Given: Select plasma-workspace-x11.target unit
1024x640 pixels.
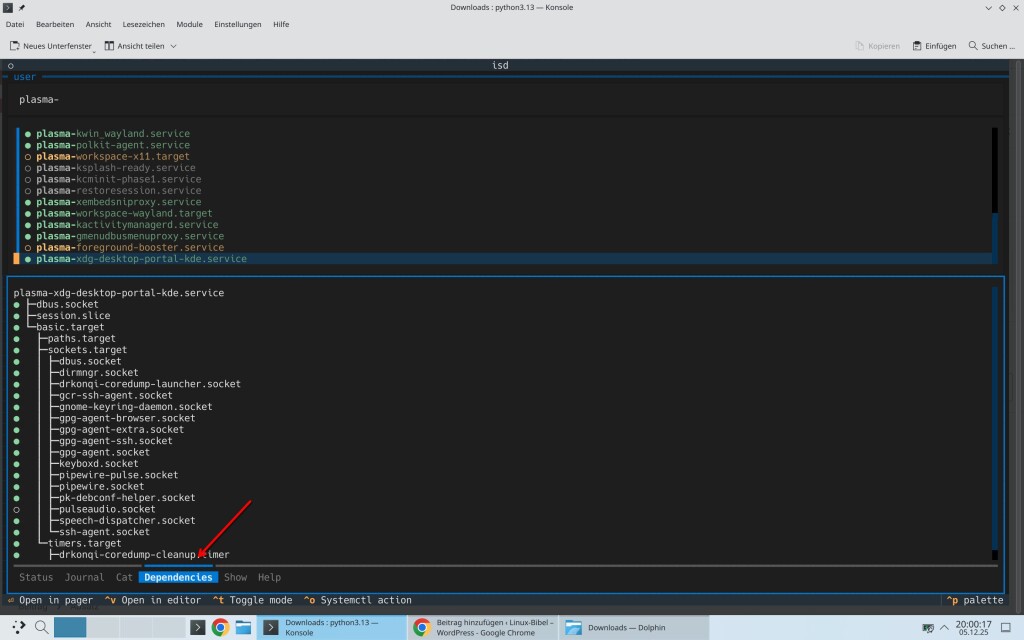Looking at the screenshot, I should 112,157.
